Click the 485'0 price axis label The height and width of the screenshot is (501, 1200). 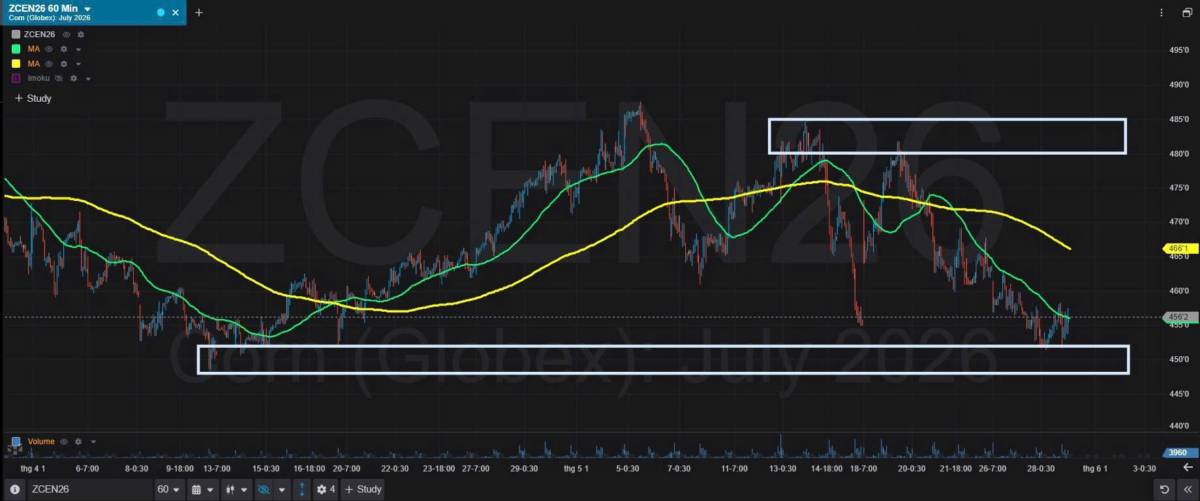pos(1178,119)
